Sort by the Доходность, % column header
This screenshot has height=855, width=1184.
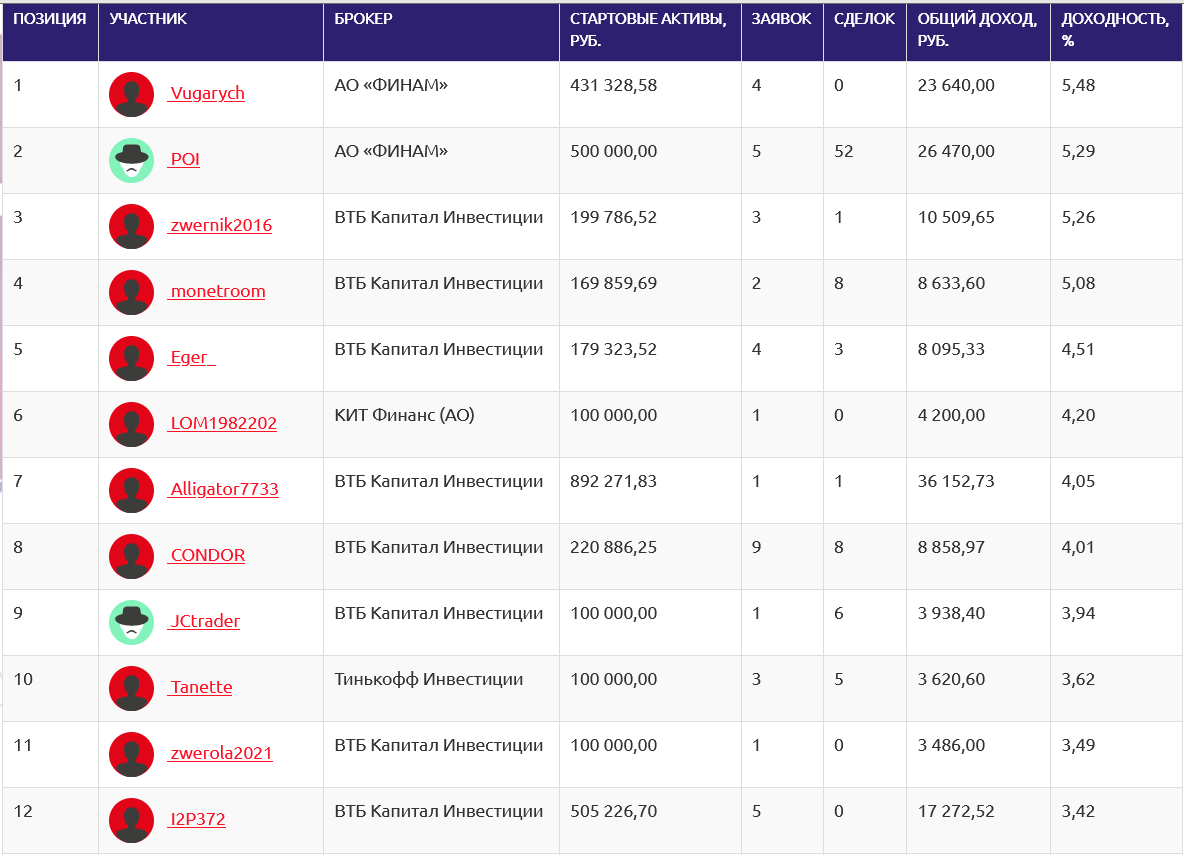(1114, 30)
